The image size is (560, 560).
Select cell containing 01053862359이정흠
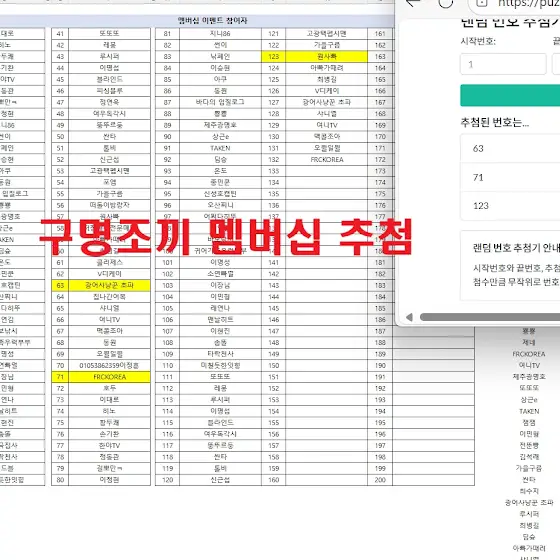(x=109, y=365)
